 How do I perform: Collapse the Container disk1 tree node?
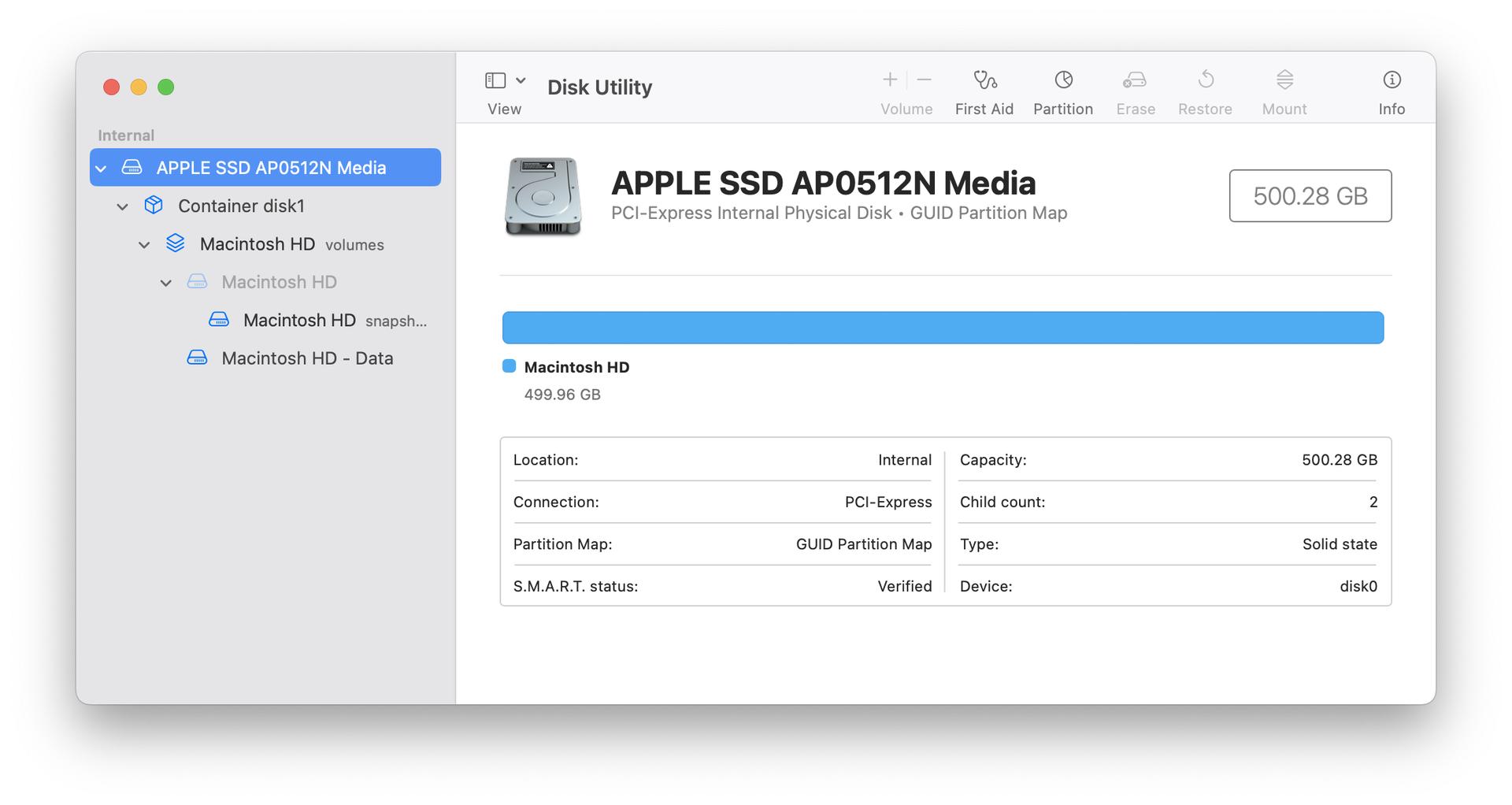(x=122, y=206)
